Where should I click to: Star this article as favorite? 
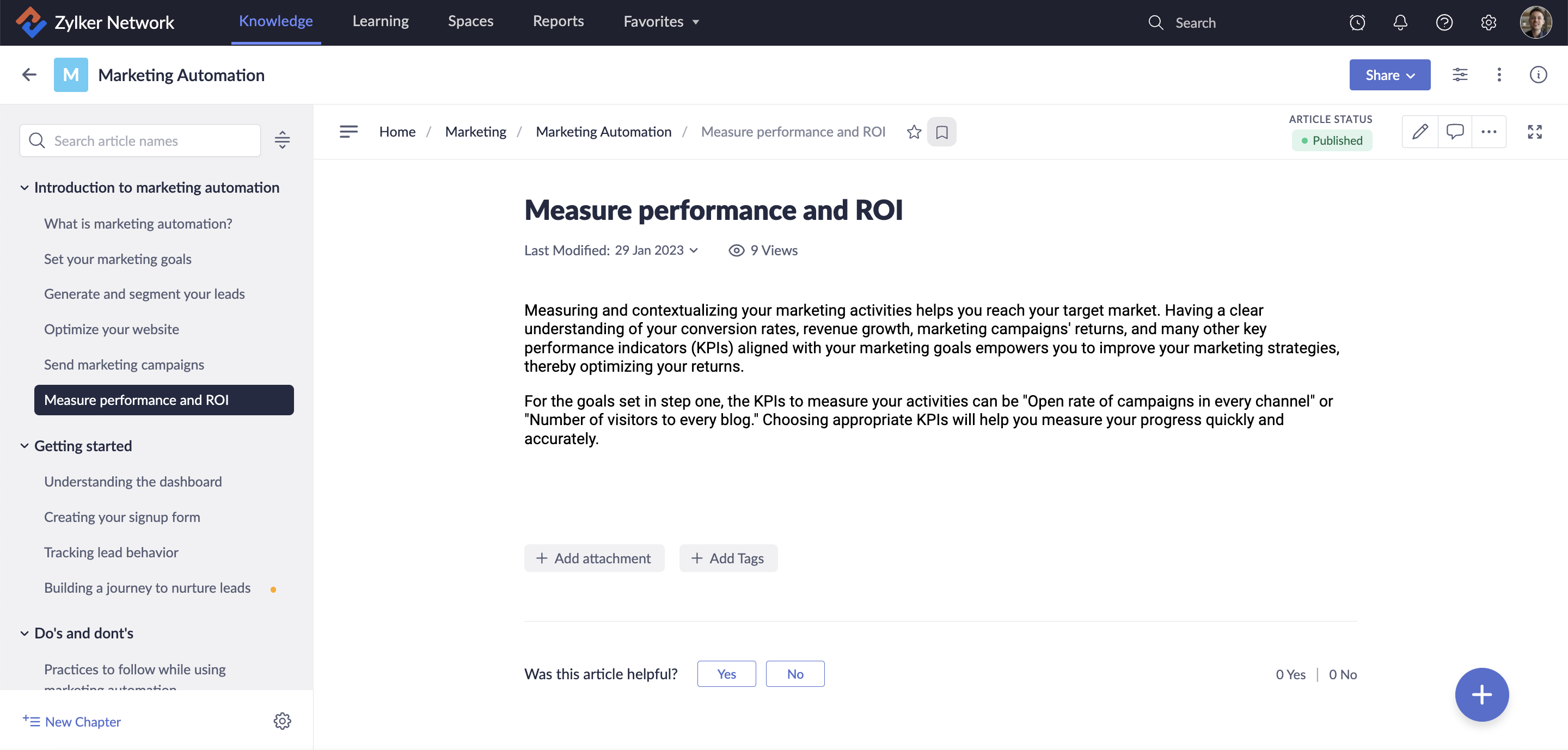[914, 131]
